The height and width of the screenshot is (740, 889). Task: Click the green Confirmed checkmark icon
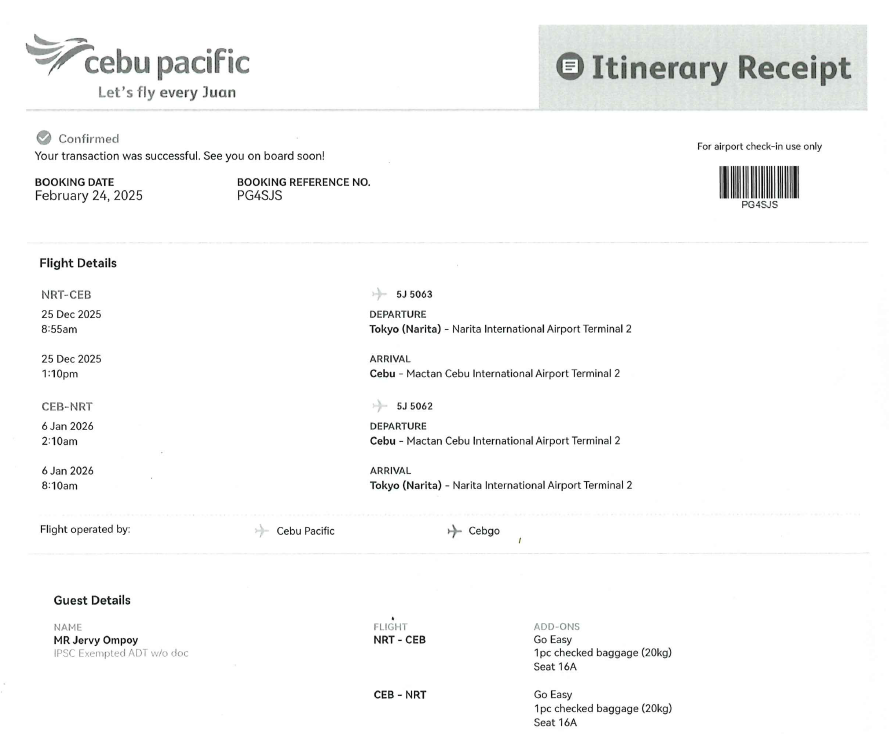(42, 138)
